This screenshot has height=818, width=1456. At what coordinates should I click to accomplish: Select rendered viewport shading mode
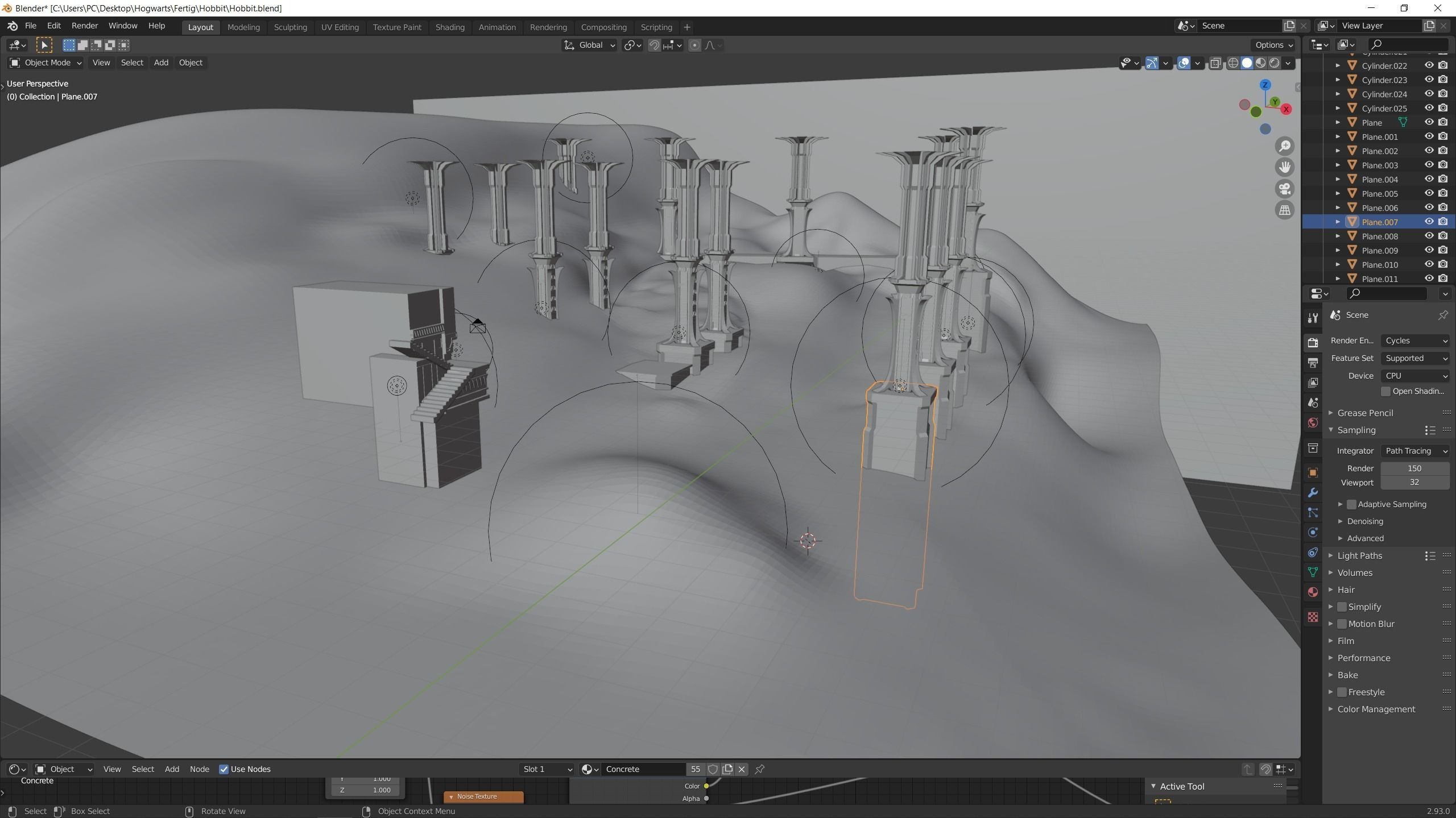click(x=1274, y=63)
